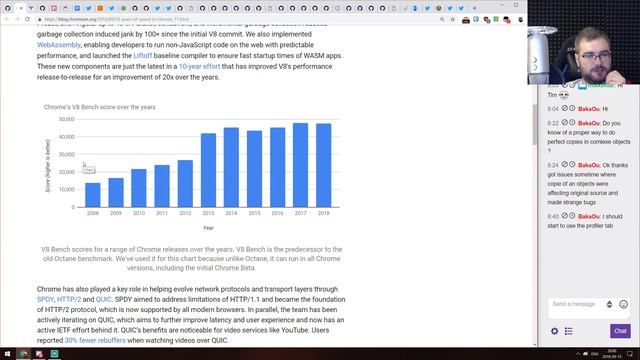Show hidden system tray icons chevron
The image size is (640, 360).
click(578, 353)
